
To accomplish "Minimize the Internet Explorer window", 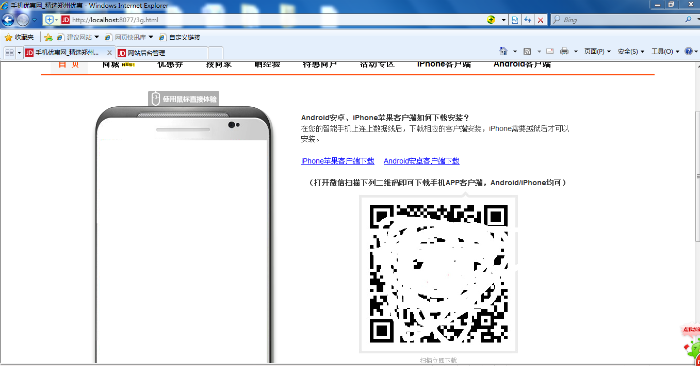I will click(658, 4).
